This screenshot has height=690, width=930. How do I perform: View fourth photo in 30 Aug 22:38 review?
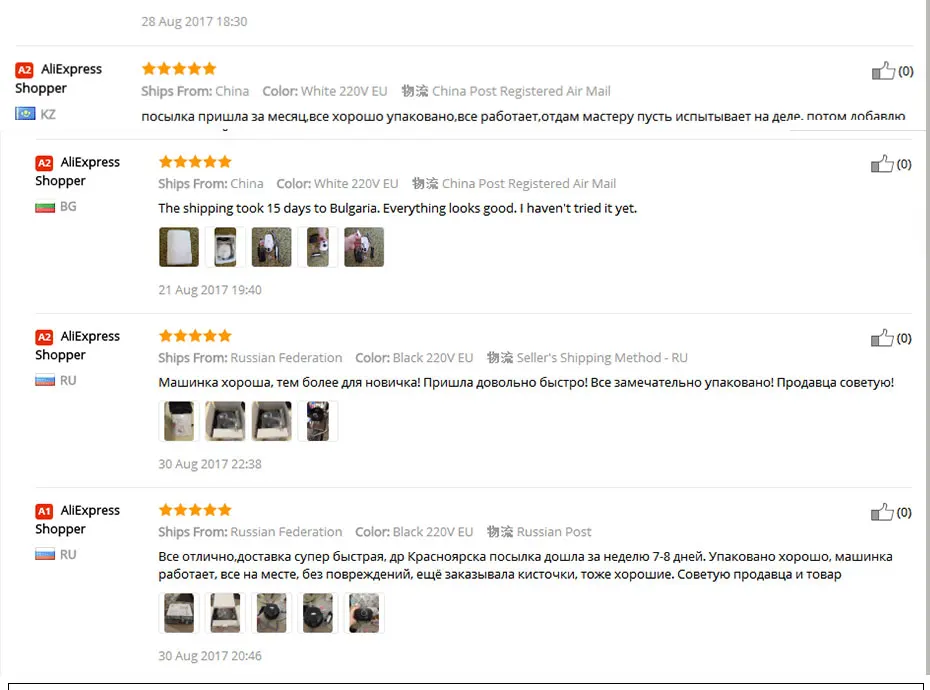(x=317, y=421)
